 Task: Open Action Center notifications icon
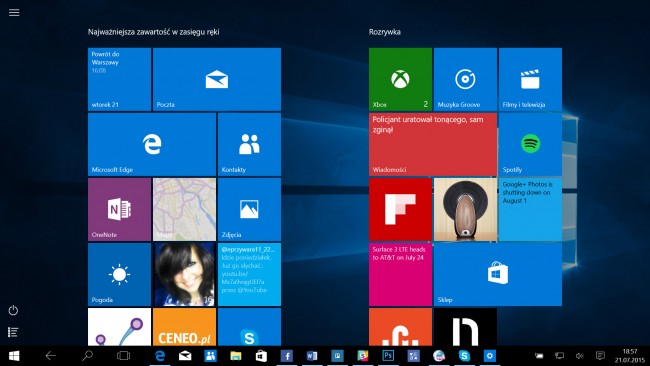(600, 356)
